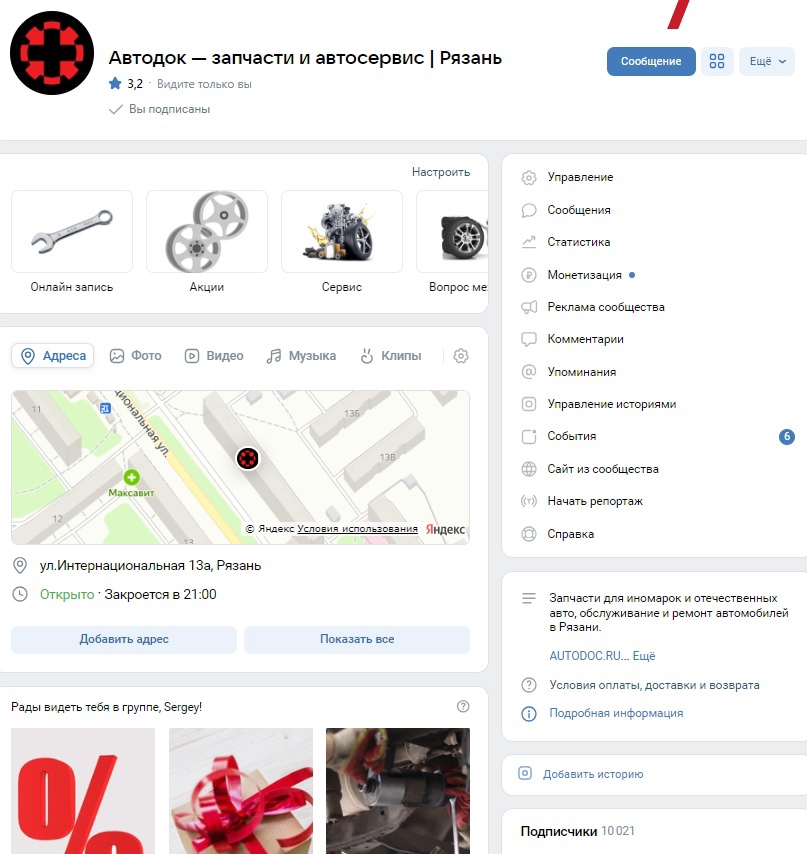Open Подробная информация link

pos(616,713)
